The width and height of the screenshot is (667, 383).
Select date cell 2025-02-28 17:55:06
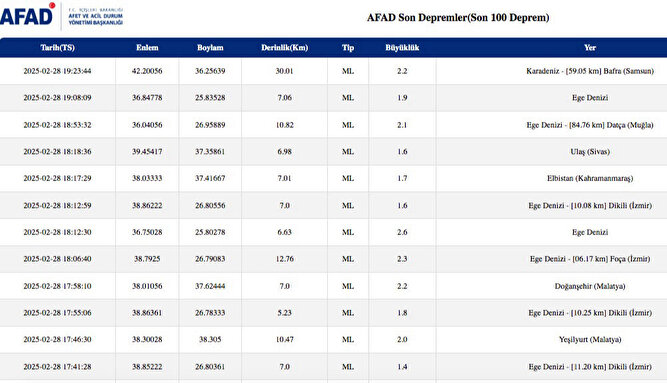click(x=57, y=313)
